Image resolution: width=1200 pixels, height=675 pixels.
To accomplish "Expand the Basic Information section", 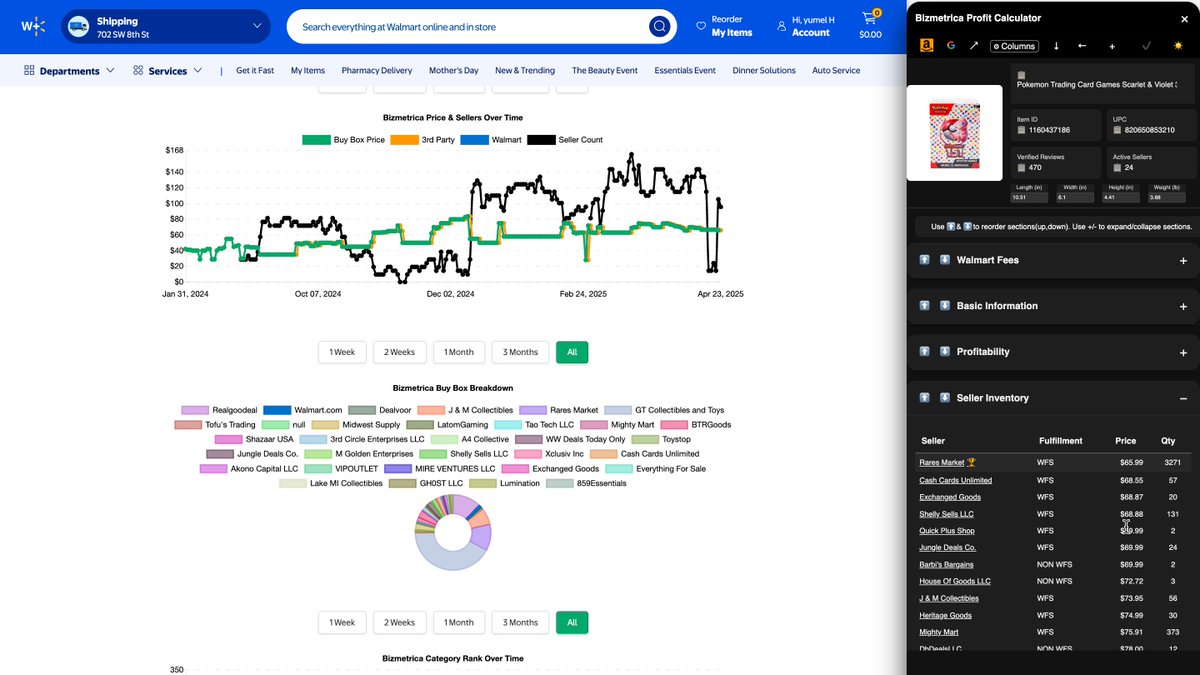I will (x=1183, y=307).
